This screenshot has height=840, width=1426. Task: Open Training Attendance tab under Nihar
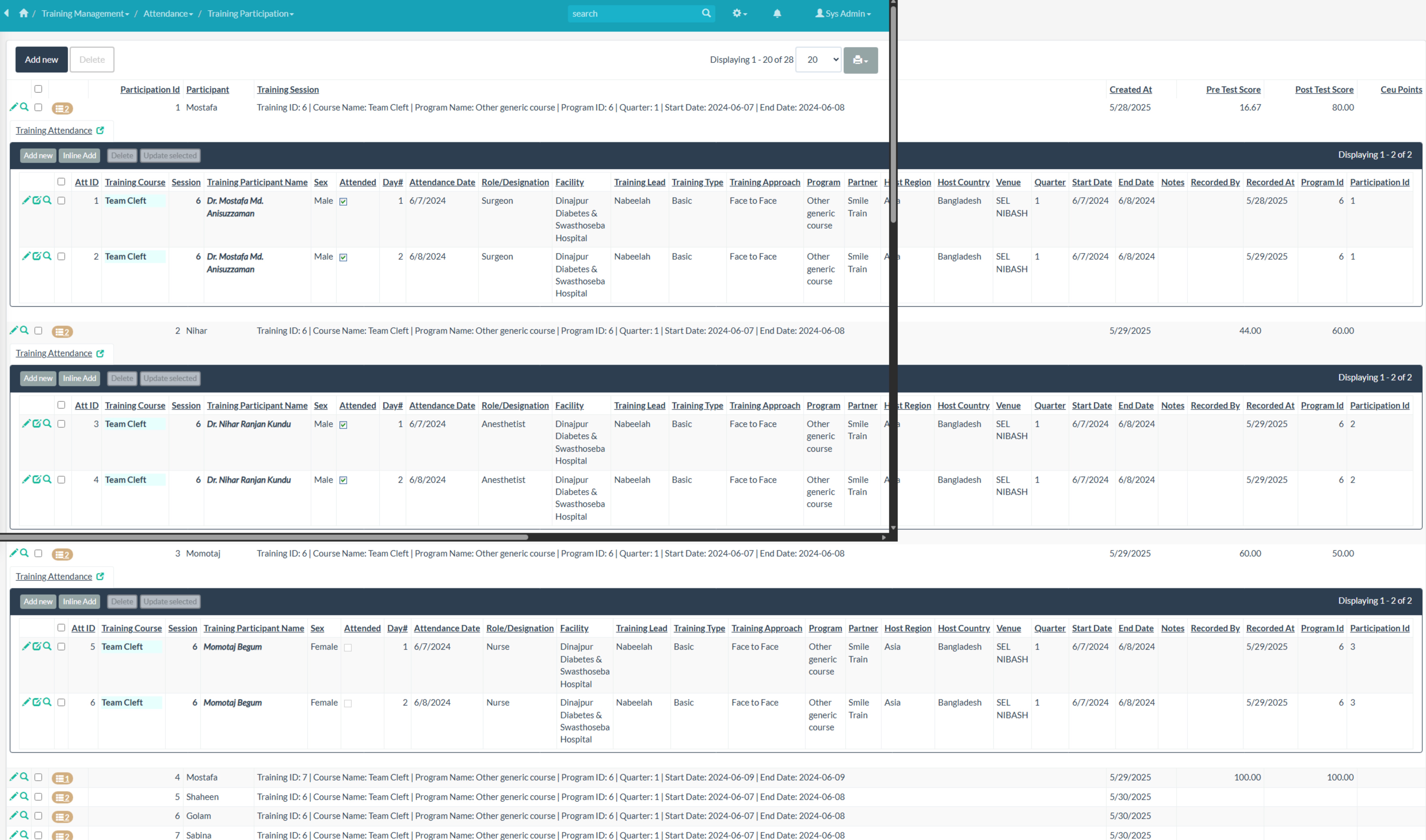(x=54, y=353)
